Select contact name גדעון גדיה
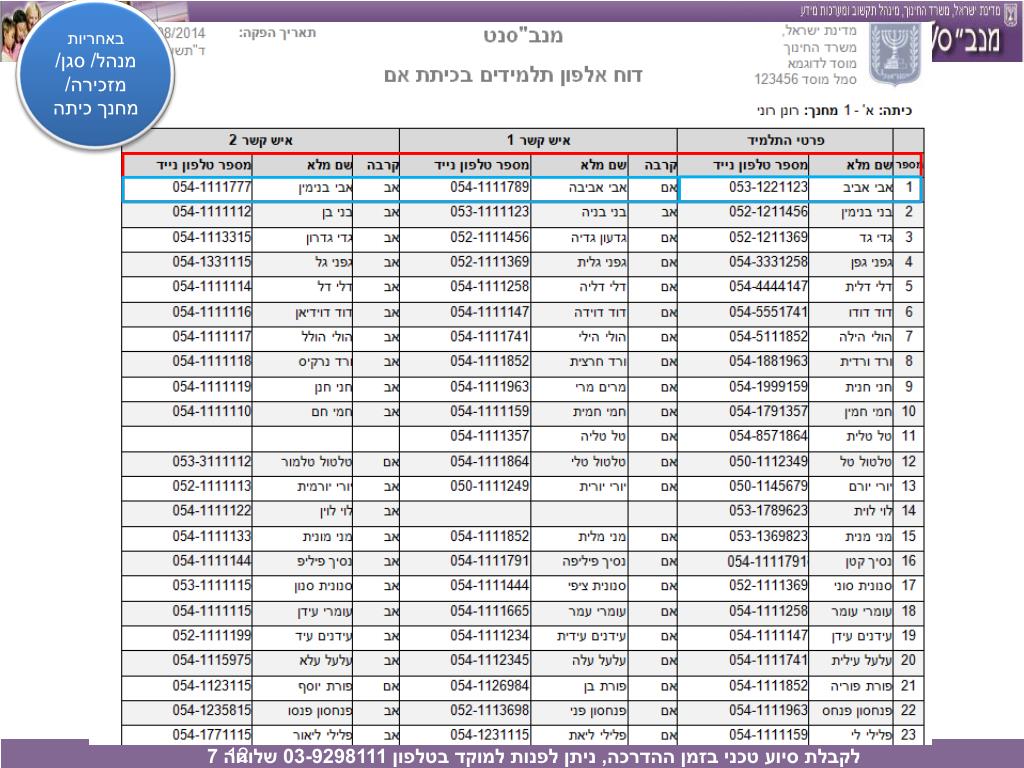1024x768 pixels. pos(599,238)
